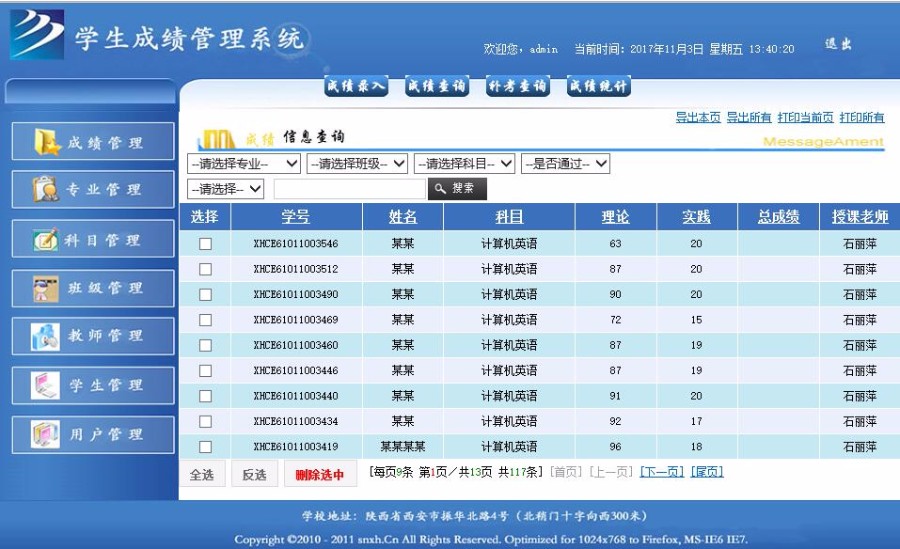This screenshot has height=549, width=900.
Task: Sort by the 实践 column header
Action: click(696, 216)
